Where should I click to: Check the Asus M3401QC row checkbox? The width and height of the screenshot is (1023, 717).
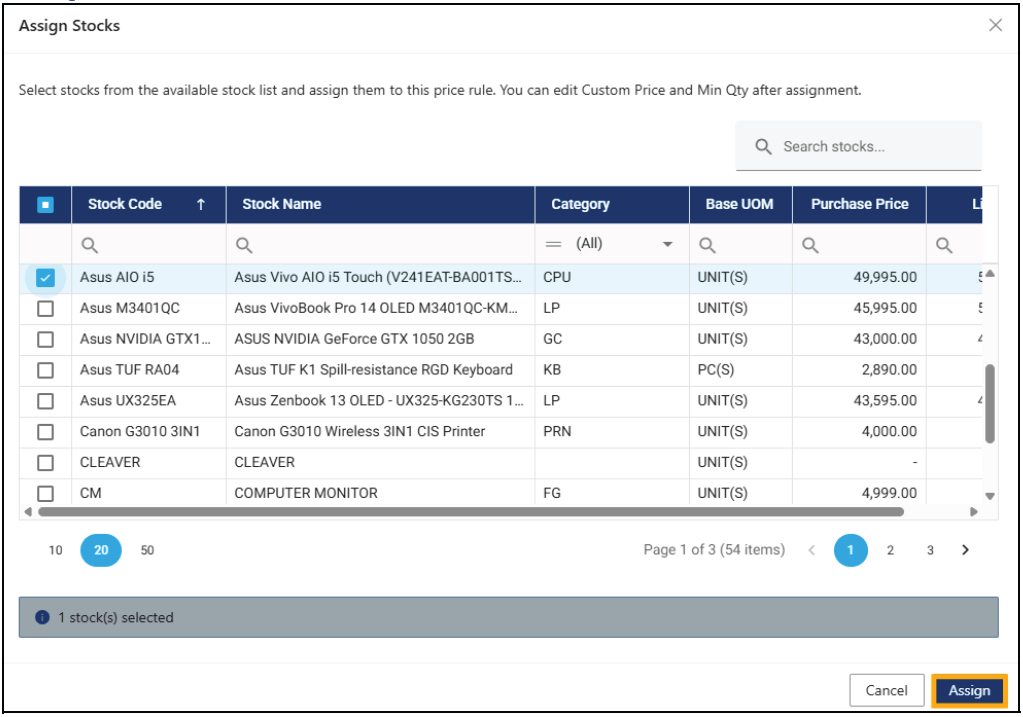pos(45,309)
